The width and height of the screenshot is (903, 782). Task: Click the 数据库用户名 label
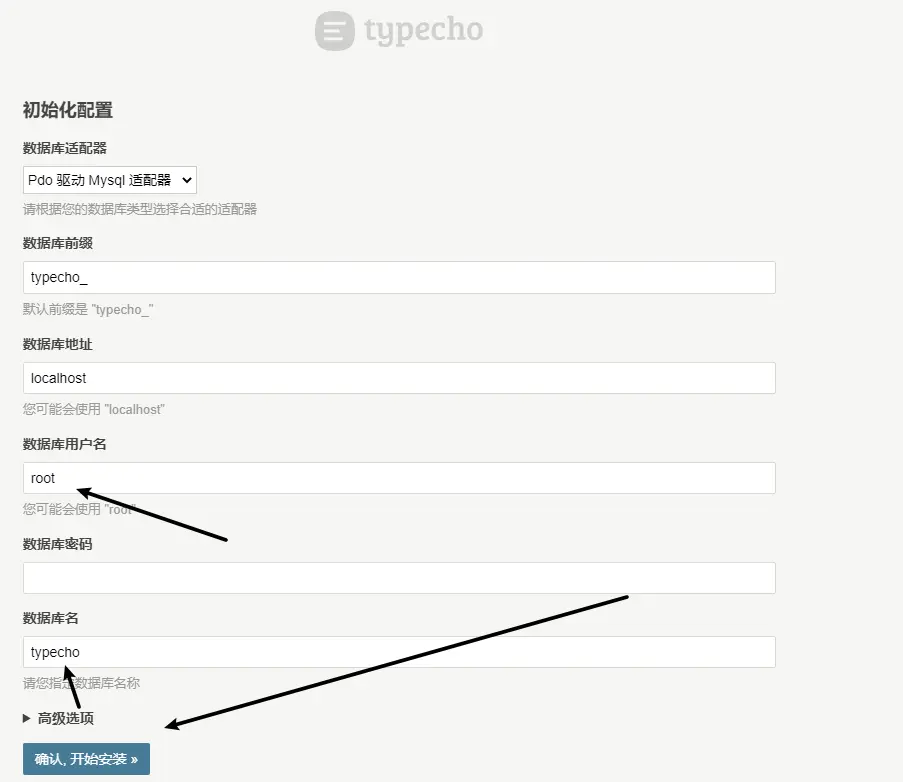pyautogui.click(x=64, y=444)
